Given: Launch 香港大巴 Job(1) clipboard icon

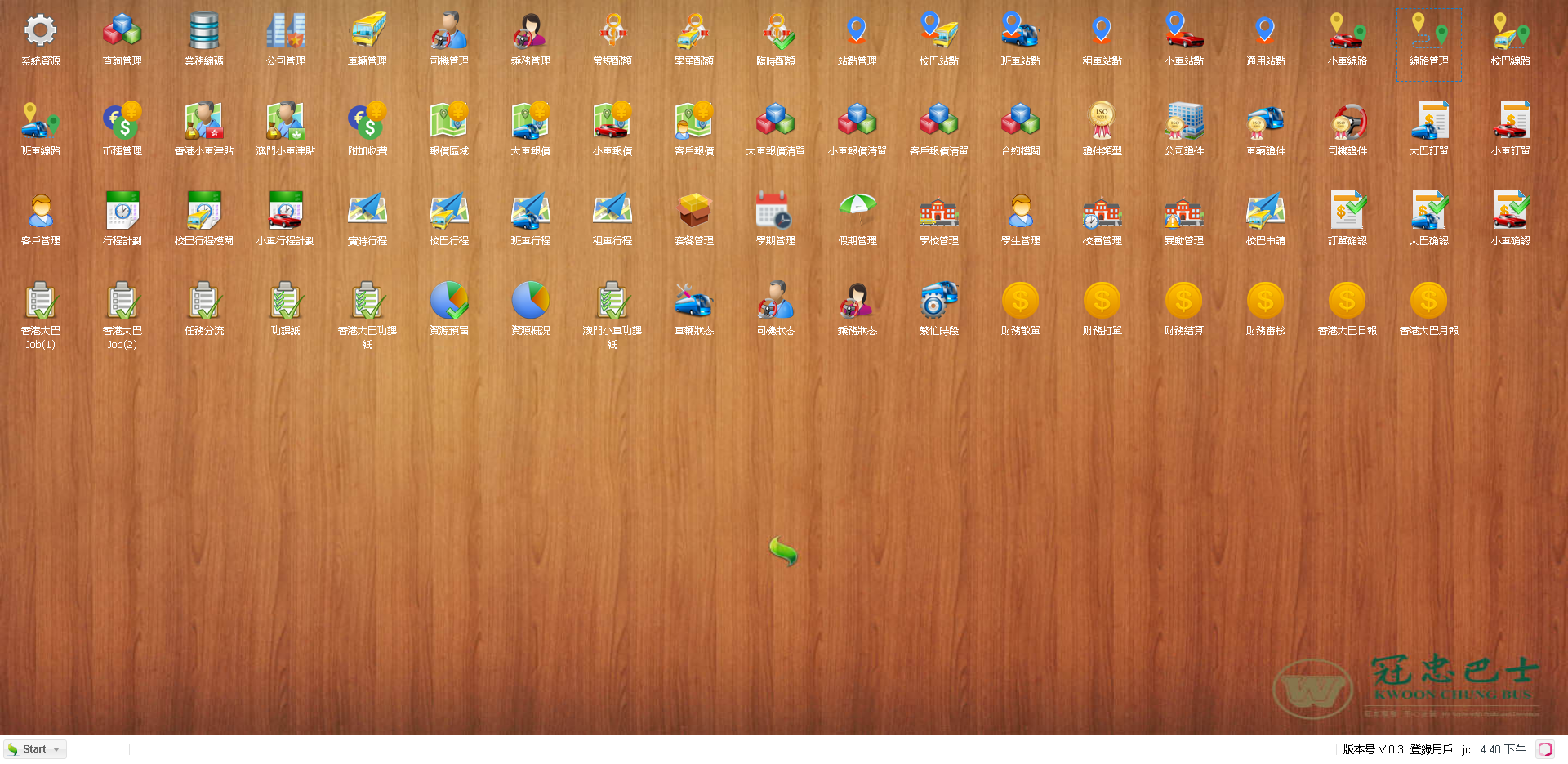Looking at the screenshot, I should click(40, 301).
